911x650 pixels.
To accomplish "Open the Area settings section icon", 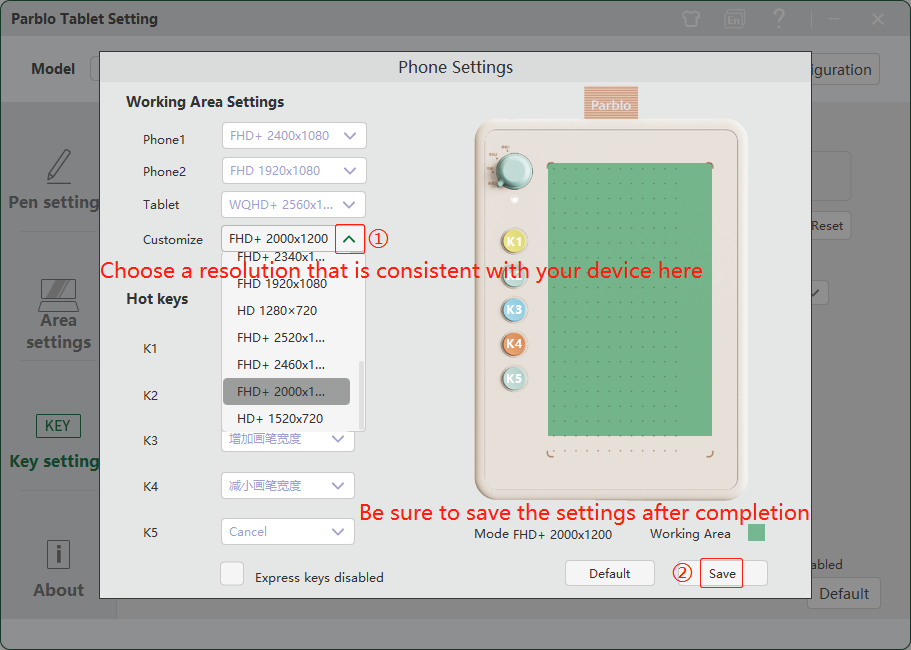I will [x=59, y=295].
